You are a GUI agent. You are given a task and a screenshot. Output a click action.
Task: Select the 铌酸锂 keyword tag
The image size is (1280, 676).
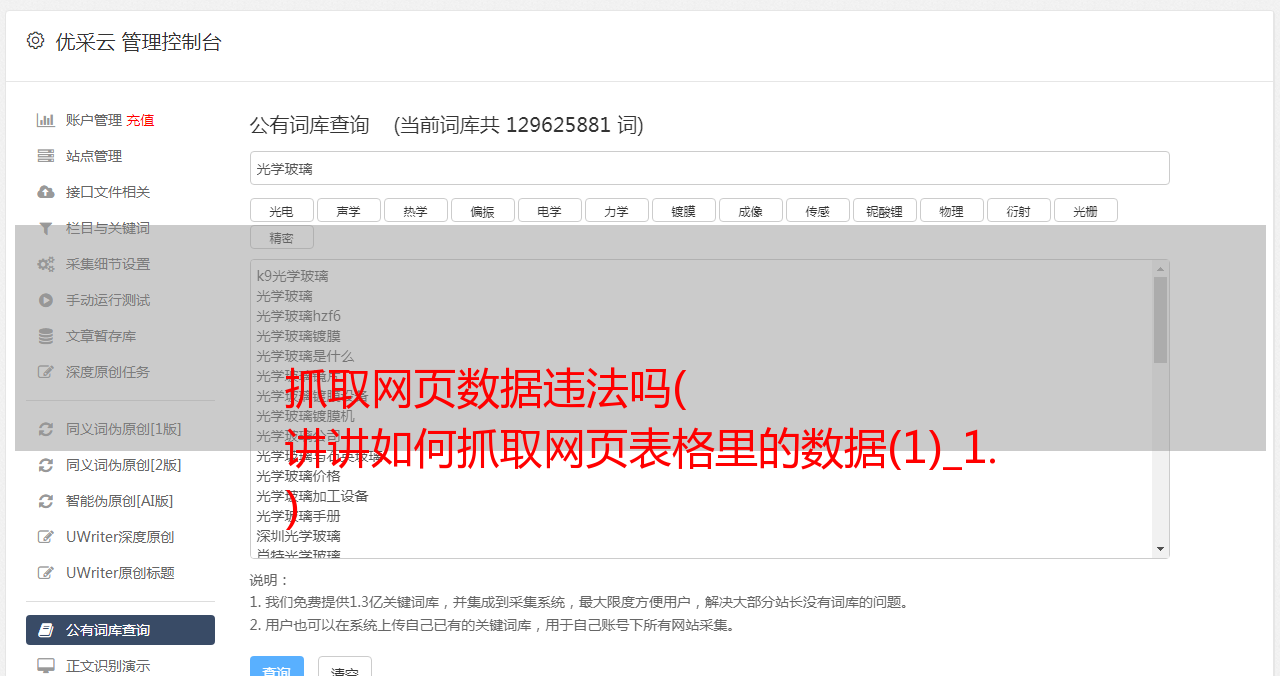(x=885, y=210)
